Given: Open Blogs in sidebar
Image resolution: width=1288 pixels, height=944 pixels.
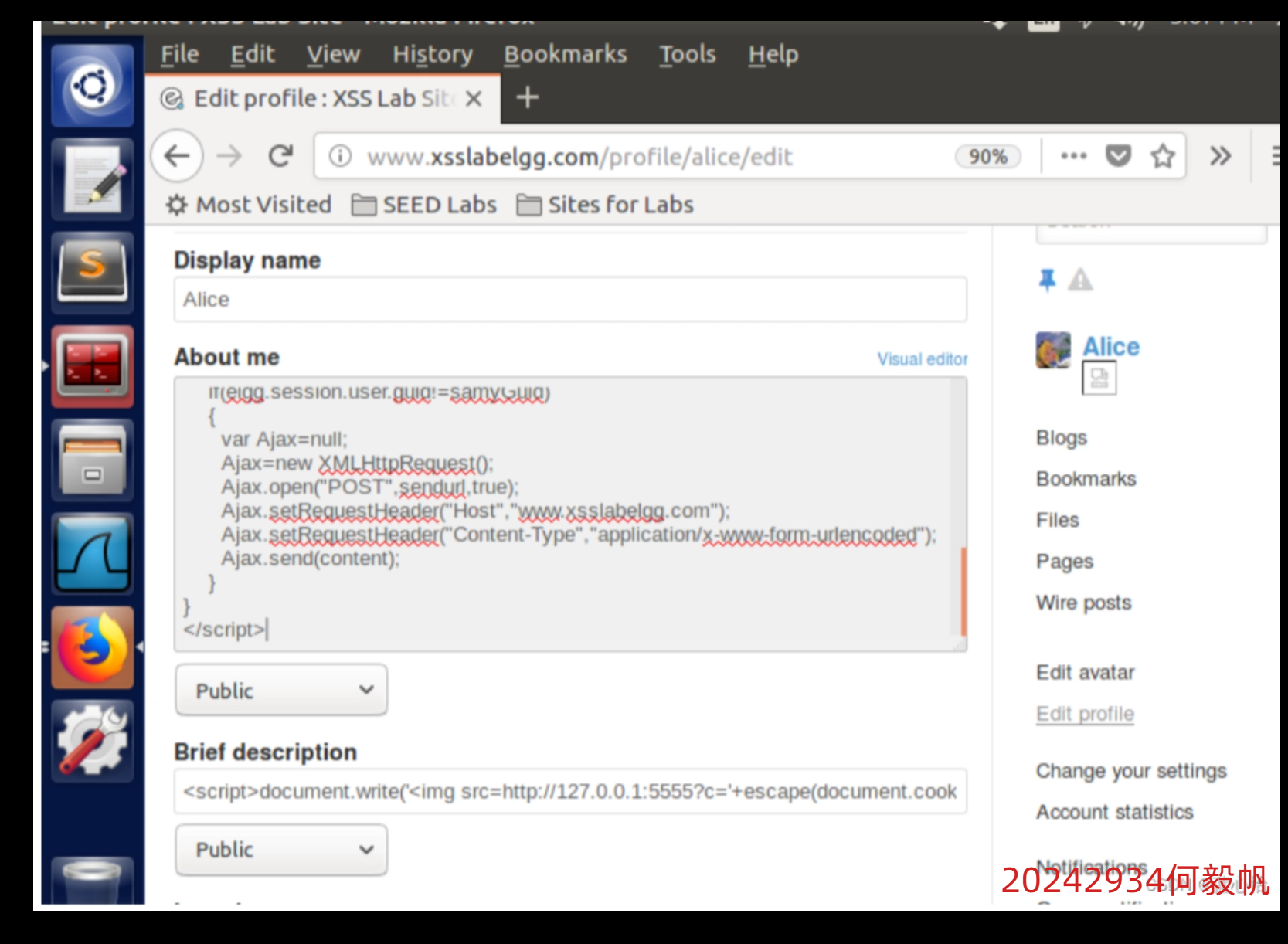Looking at the screenshot, I should click(x=1062, y=438).
